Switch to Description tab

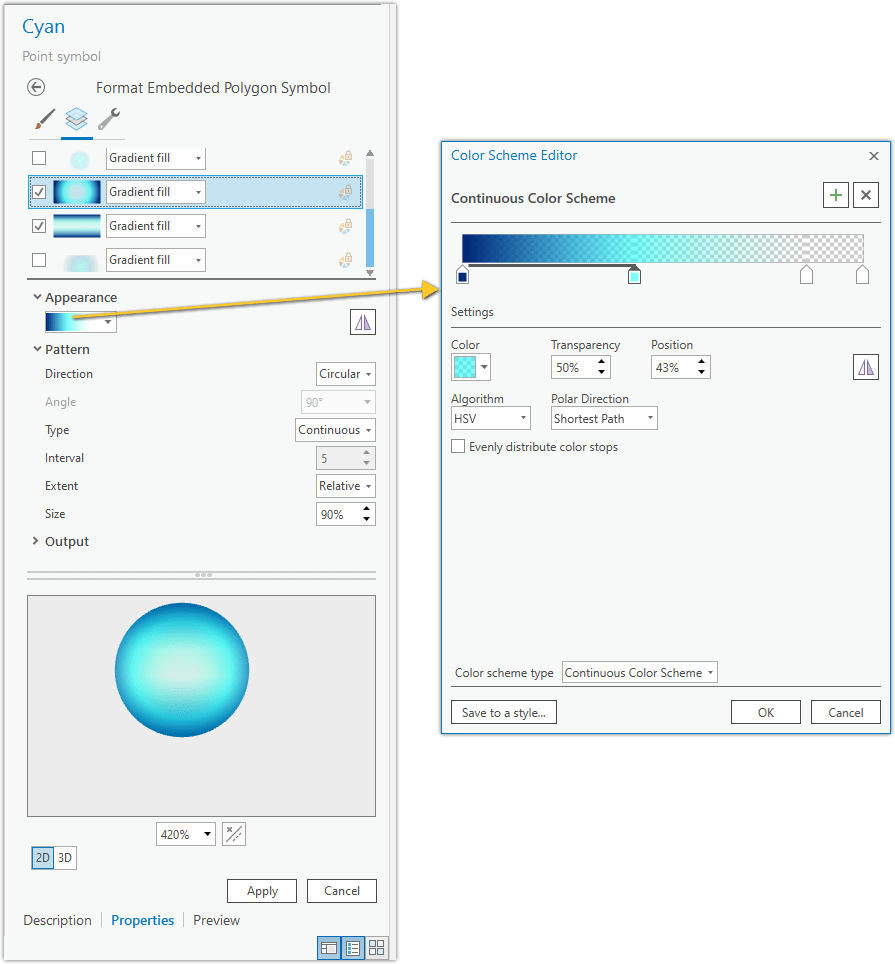point(57,920)
